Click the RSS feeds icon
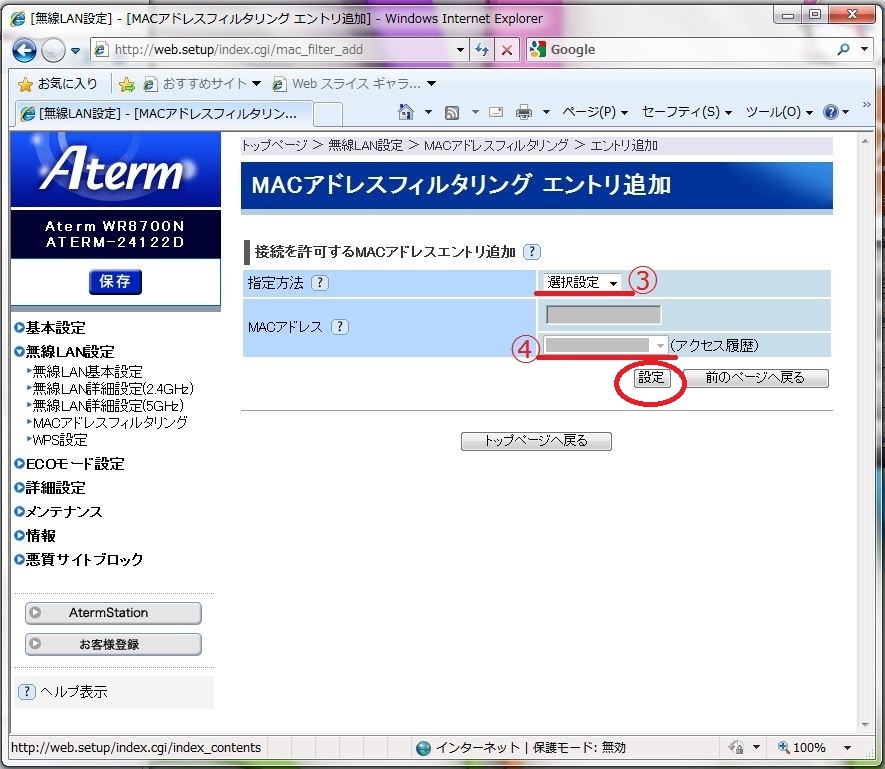This screenshot has width=885, height=769. (452, 112)
